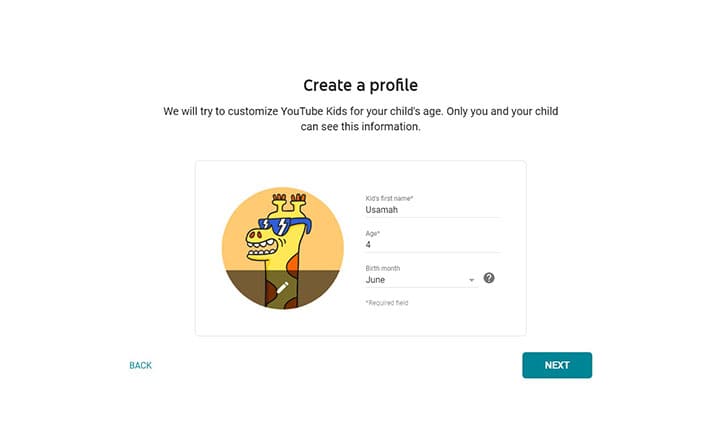Click the Age field label

point(372,233)
